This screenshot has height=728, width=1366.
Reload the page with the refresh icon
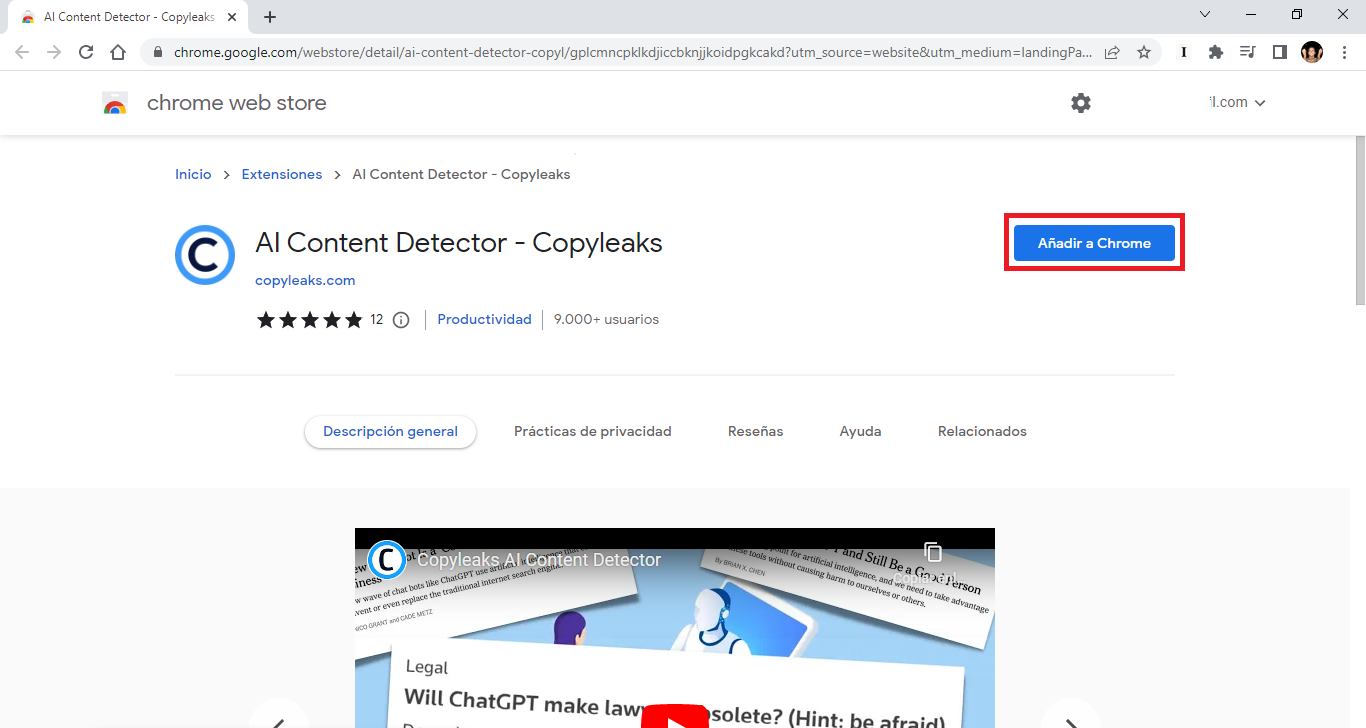coord(86,52)
